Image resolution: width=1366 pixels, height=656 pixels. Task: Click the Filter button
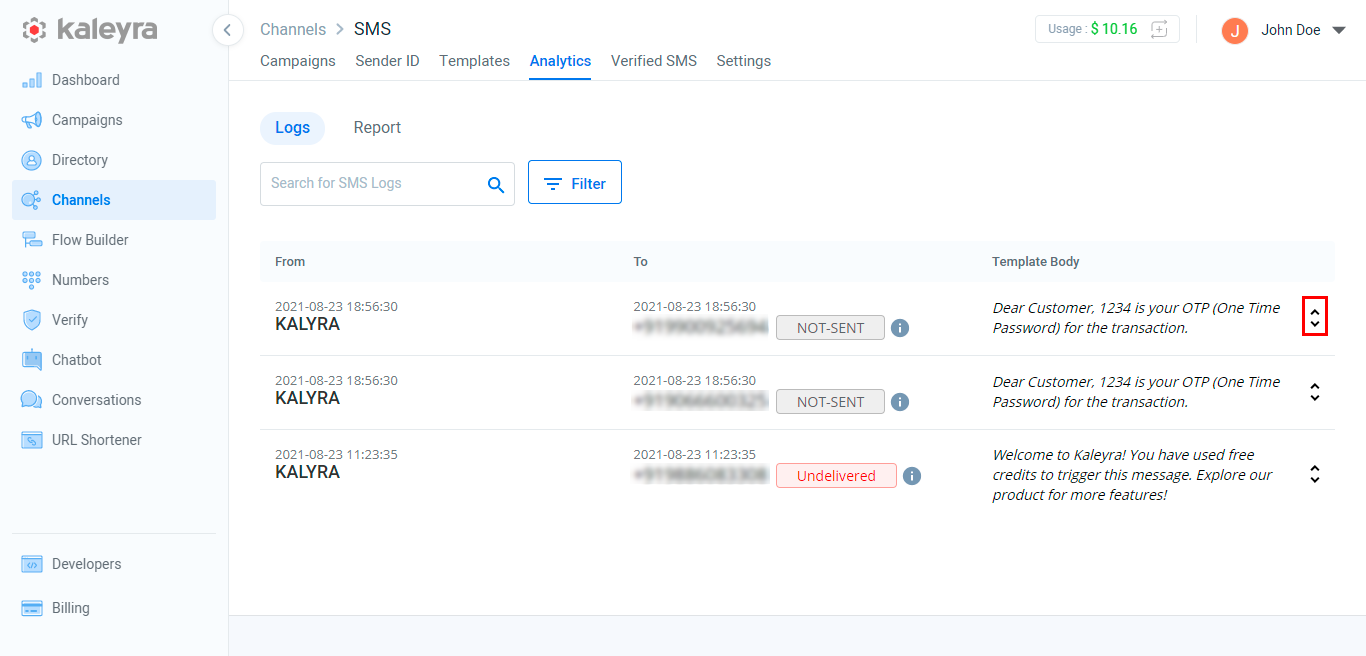pos(575,183)
